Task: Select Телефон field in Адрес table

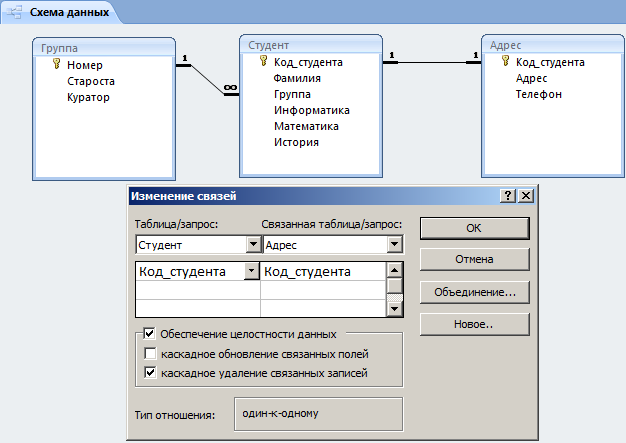Action: click(539, 95)
